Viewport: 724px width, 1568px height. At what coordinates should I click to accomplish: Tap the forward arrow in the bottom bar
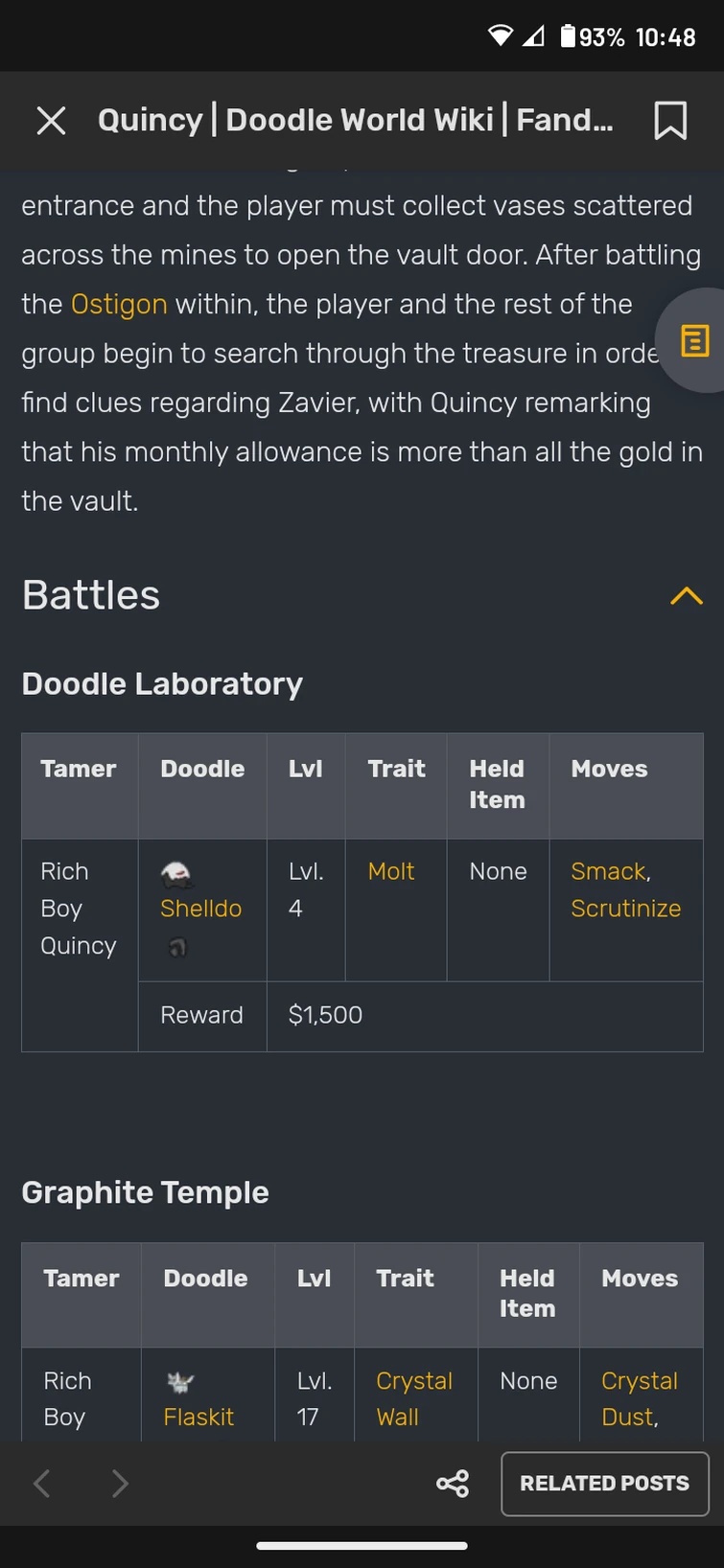119,1484
